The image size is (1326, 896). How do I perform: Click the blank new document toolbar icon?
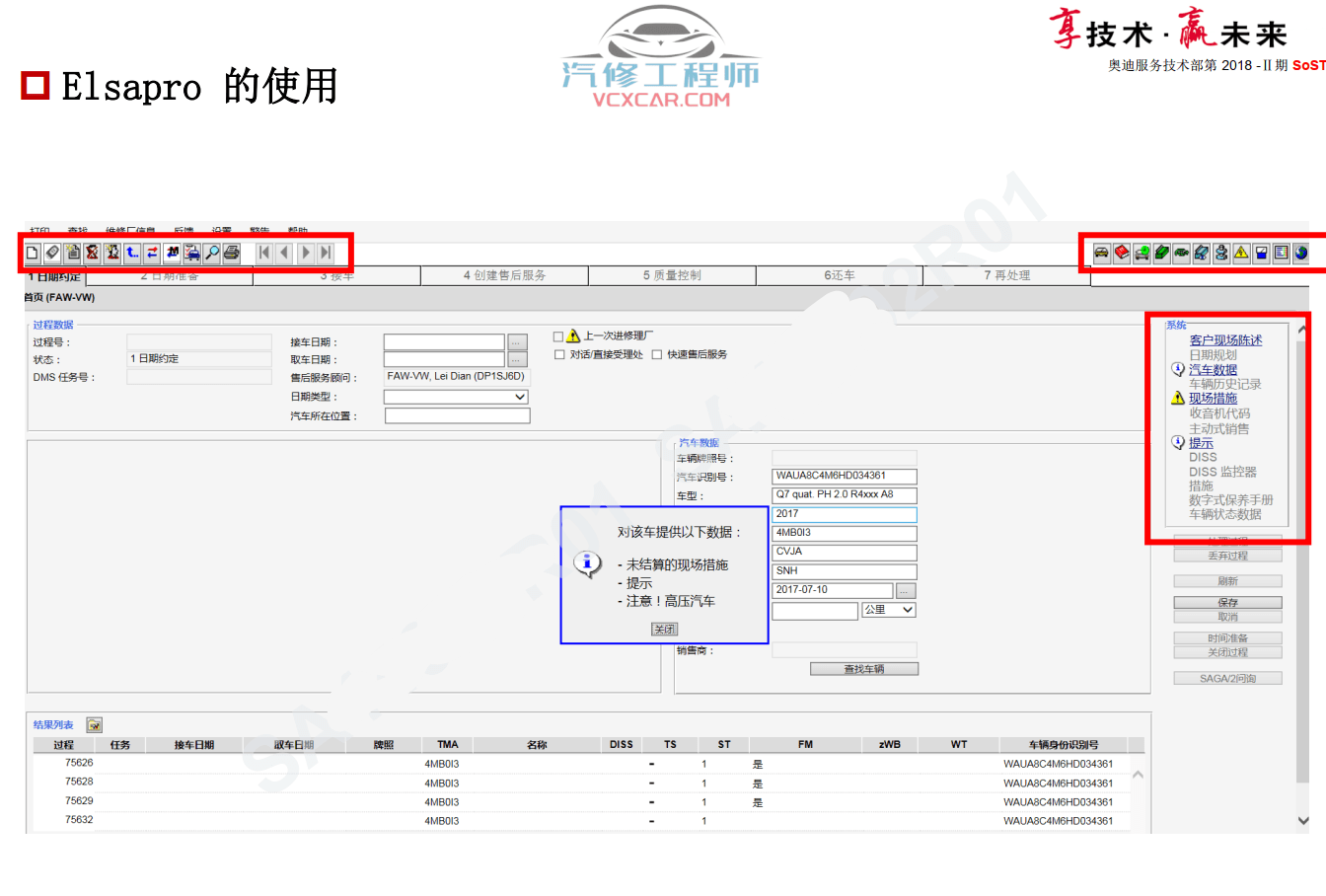pos(33,254)
